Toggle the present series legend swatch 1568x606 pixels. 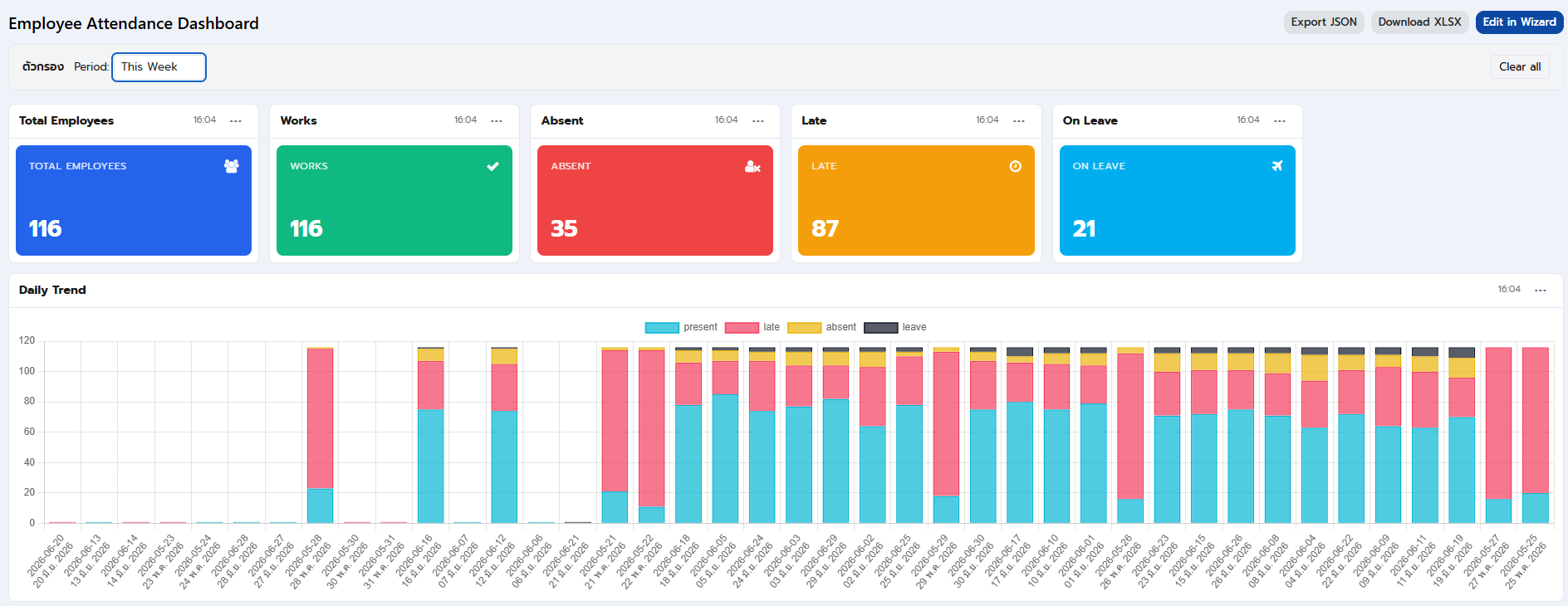pos(662,328)
